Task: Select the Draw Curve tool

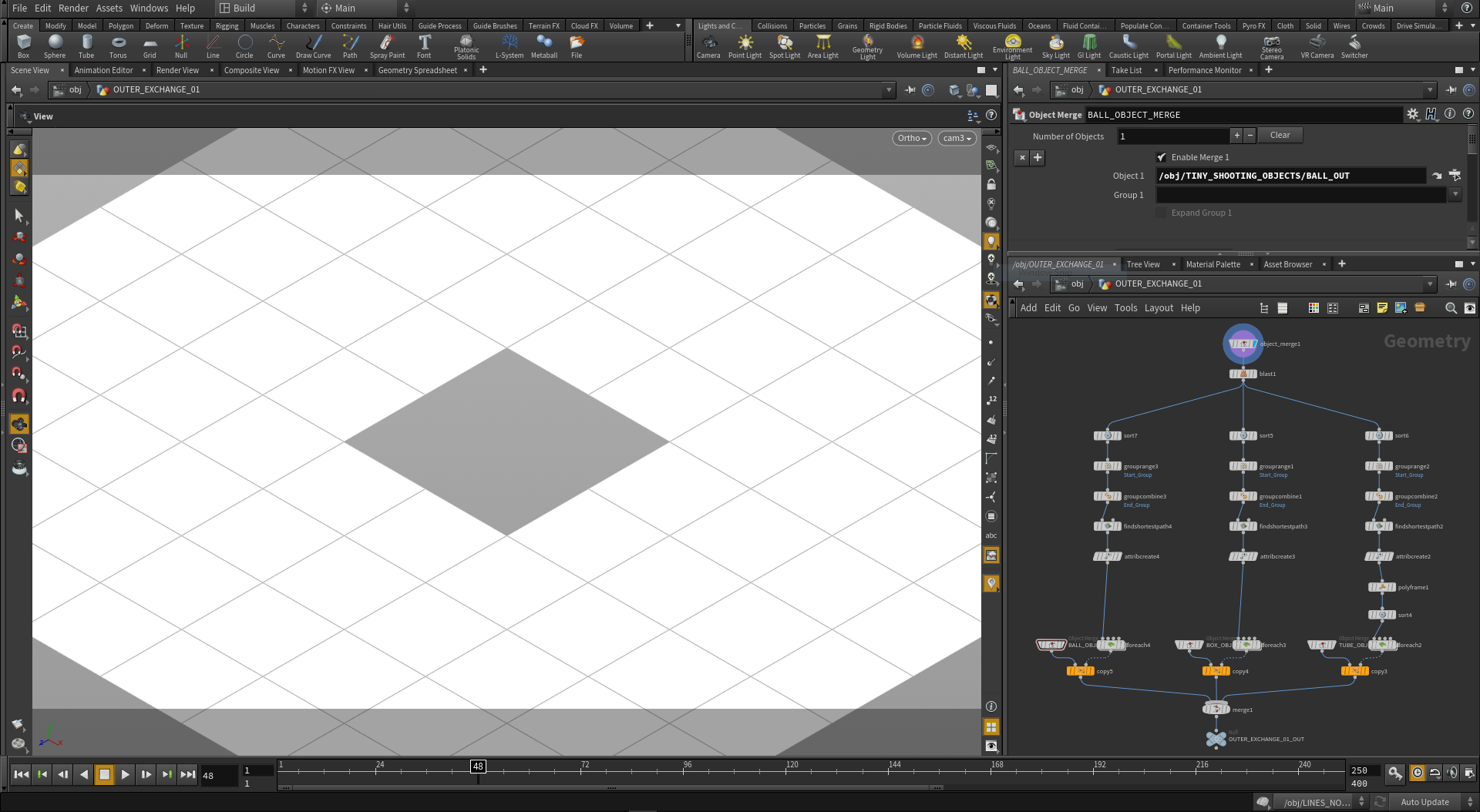Action: pyautogui.click(x=313, y=46)
